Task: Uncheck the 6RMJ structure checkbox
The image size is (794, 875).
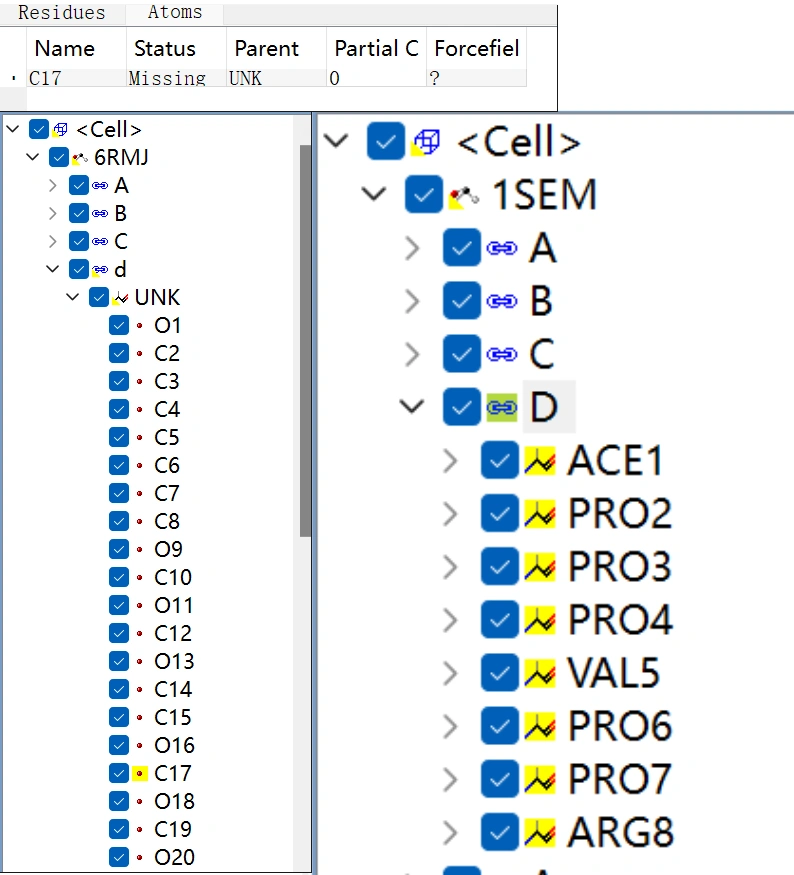Action: click(x=58, y=158)
